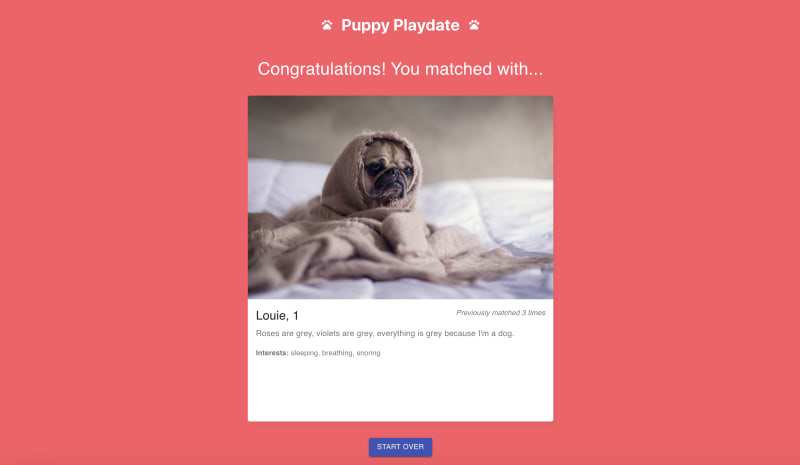Click the beige blanket around the pug

[x=357, y=245]
